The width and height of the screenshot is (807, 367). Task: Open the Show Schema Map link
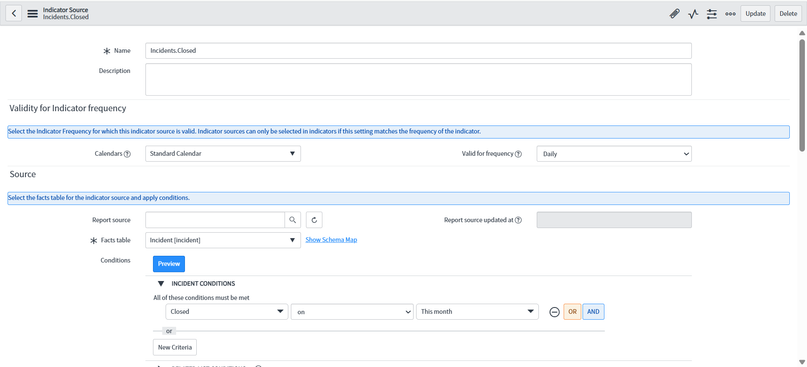331,240
